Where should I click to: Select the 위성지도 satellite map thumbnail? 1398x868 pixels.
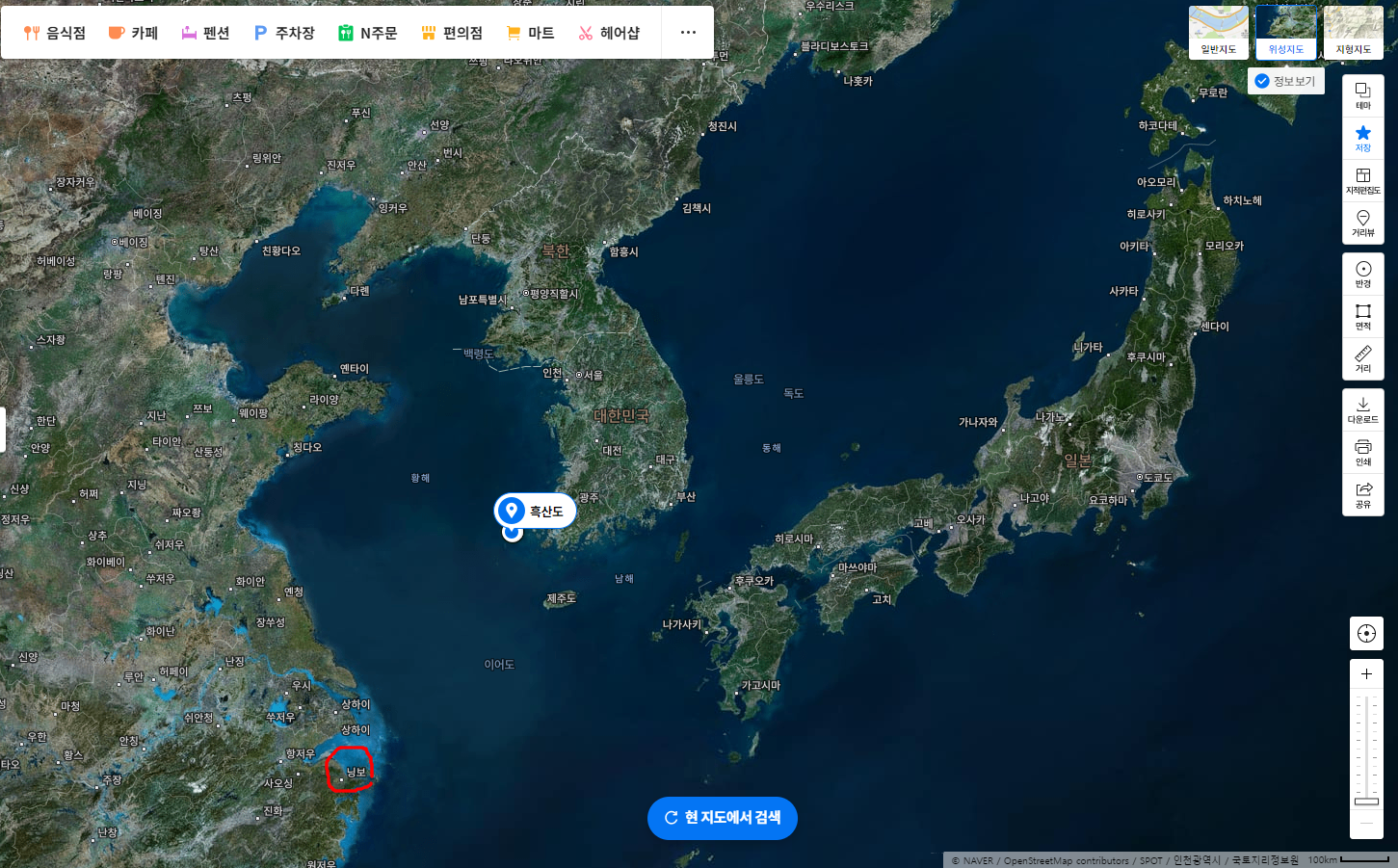tap(1286, 32)
